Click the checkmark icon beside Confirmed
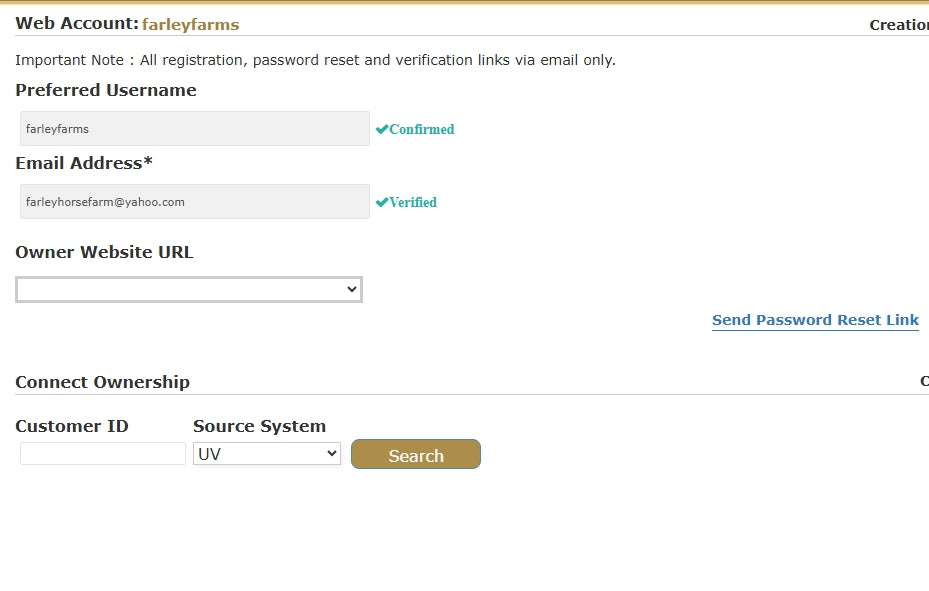This screenshot has height=591, width=929. point(381,129)
